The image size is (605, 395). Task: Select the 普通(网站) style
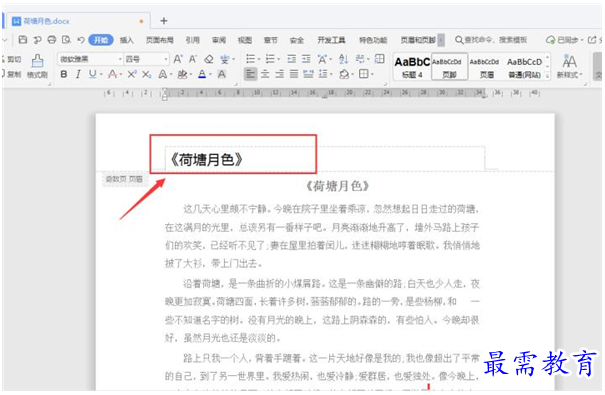pos(524,67)
